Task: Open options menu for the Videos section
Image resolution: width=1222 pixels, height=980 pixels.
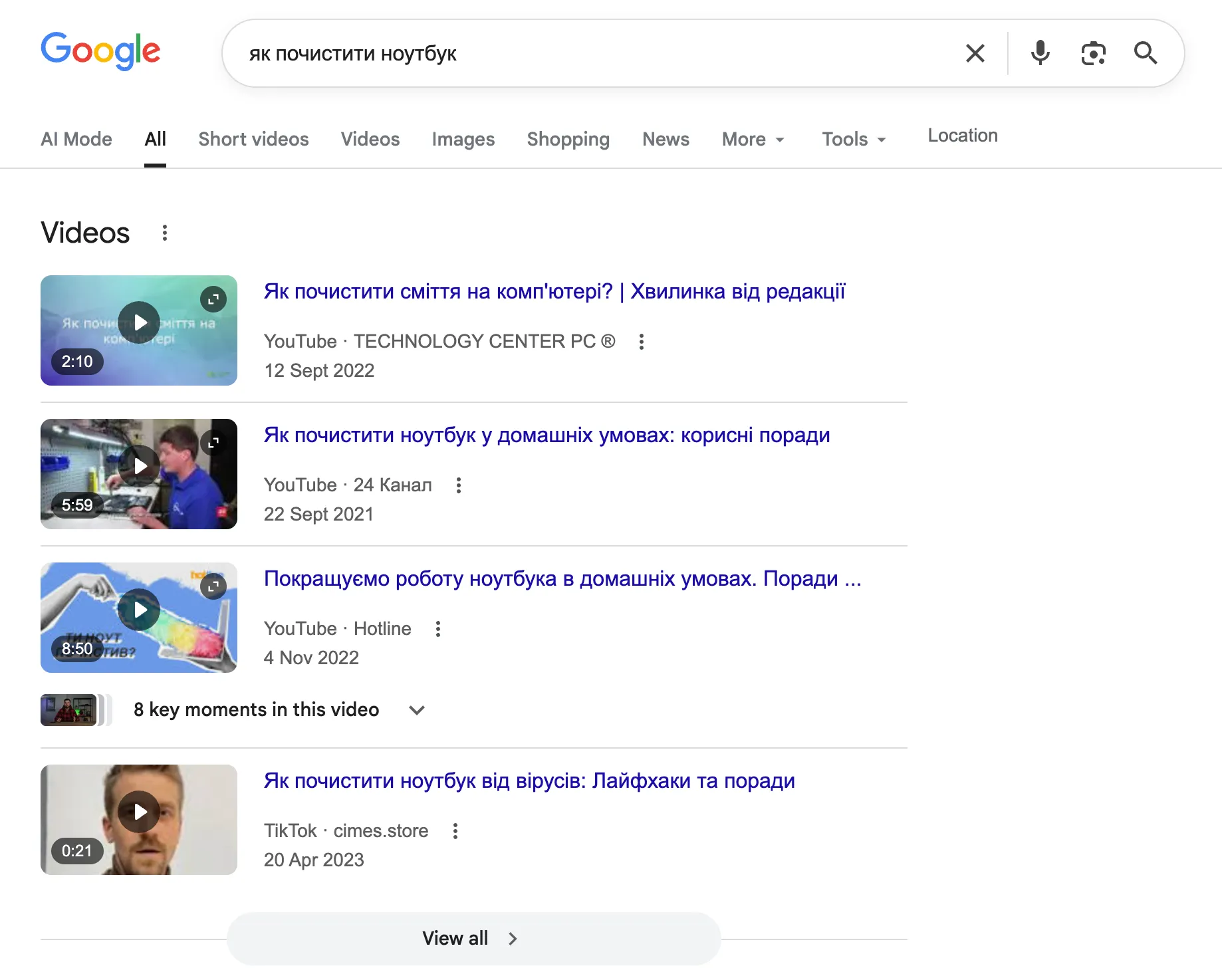Action: tap(164, 233)
